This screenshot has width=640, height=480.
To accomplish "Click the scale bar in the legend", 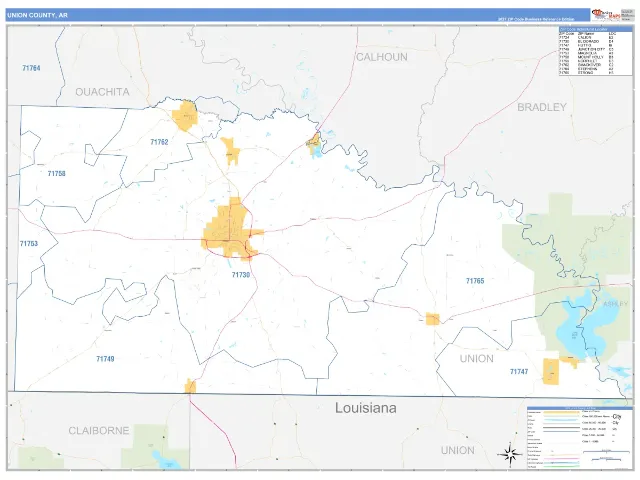I will click(x=606, y=453).
